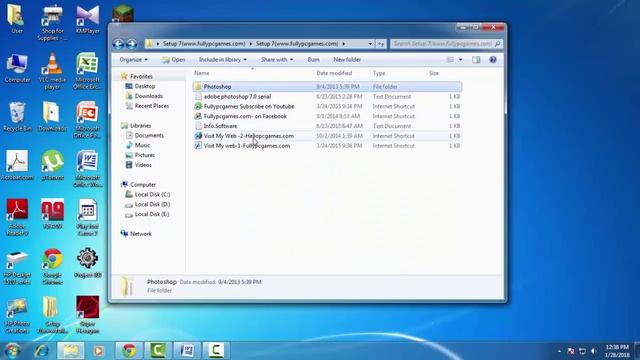Select the gear-shaped desktop icon

87,263
